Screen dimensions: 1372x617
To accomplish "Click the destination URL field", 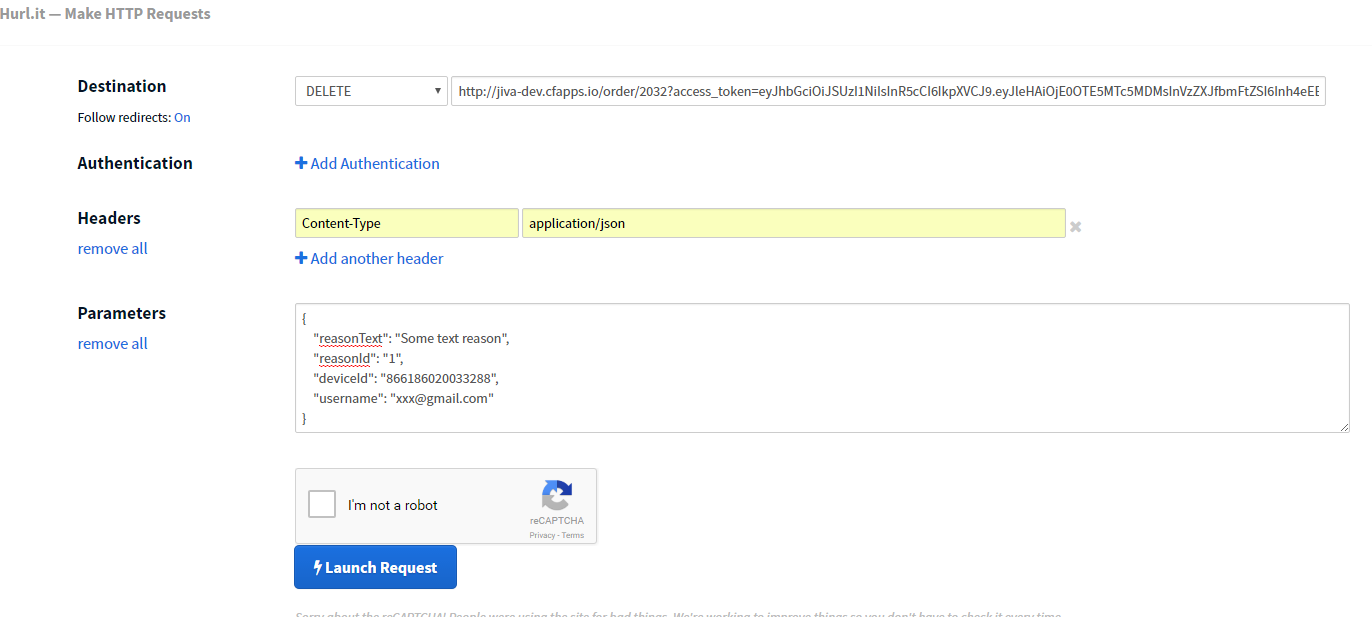I will [888, 91].
